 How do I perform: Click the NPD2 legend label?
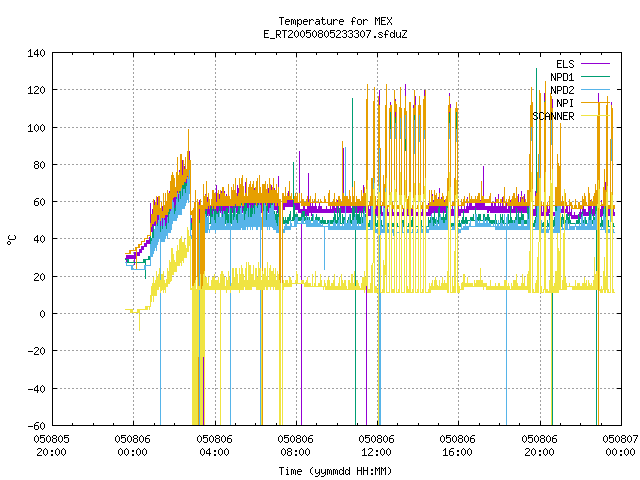click(562, 90)
